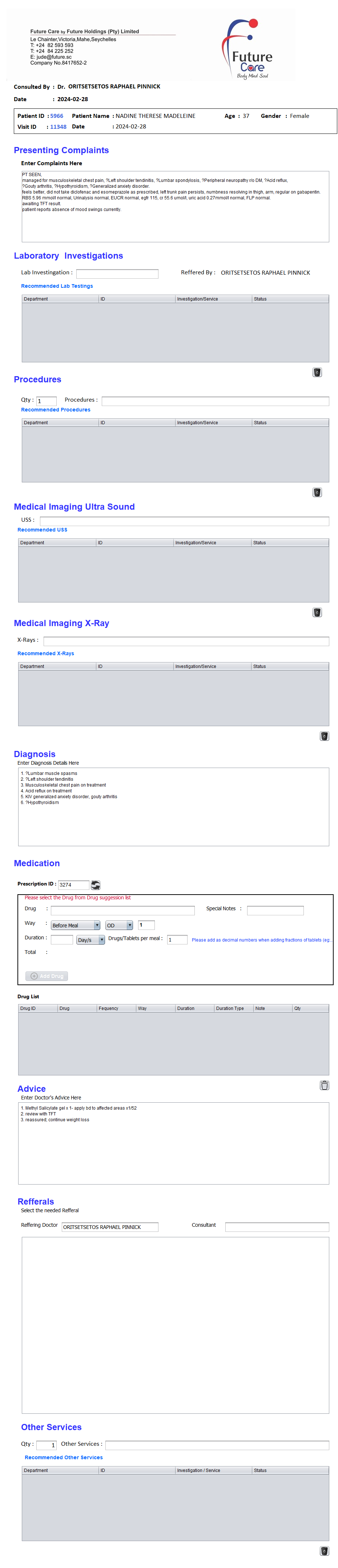Focus the Drug name input field
The height and width of the screenshot is (1568, 338).
(122, 910)
